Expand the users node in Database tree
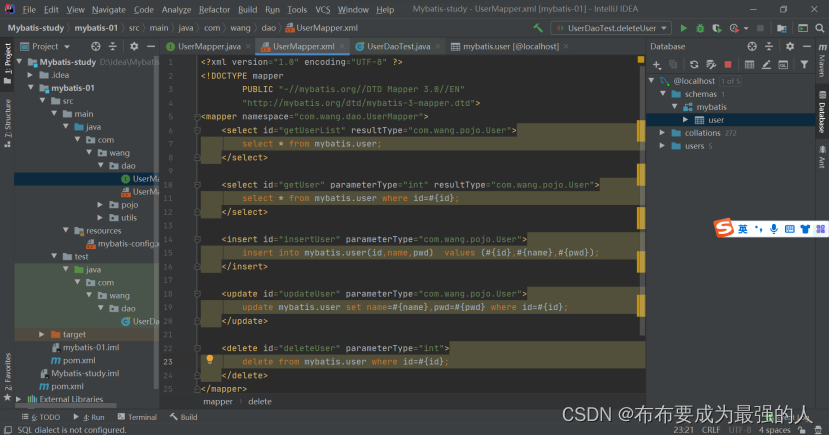Viewport: 830px width, 435px height. click(x=662, y=146)
